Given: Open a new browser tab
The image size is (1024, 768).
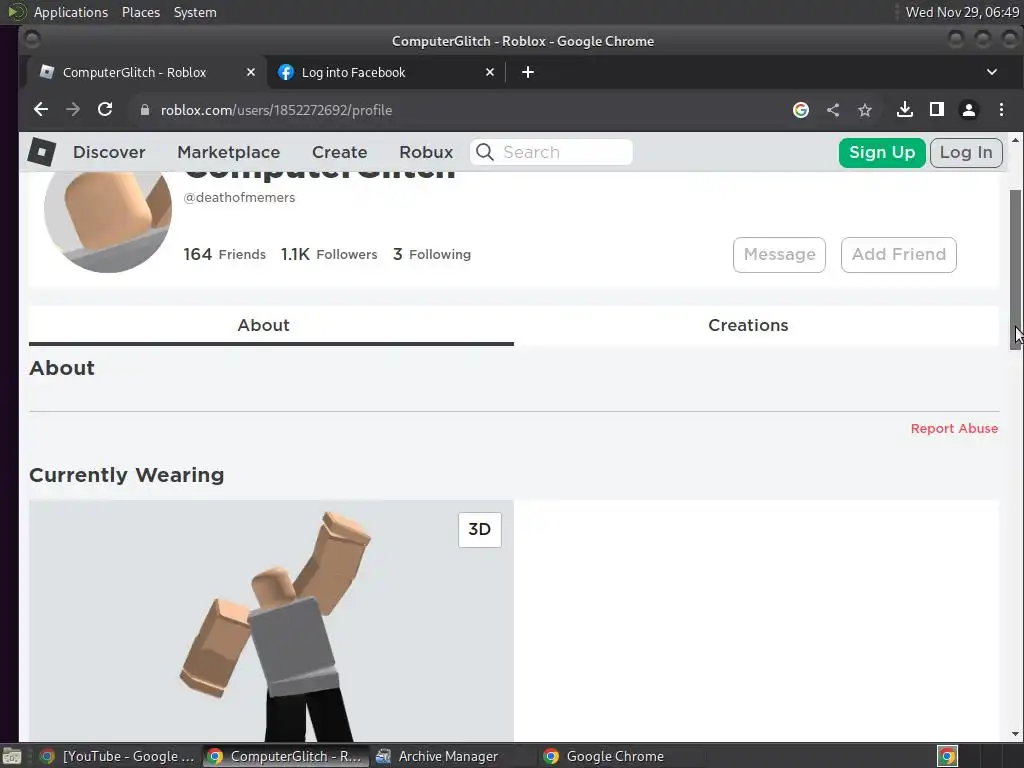Looking at the screenshot, I should [x=528, y=72].
